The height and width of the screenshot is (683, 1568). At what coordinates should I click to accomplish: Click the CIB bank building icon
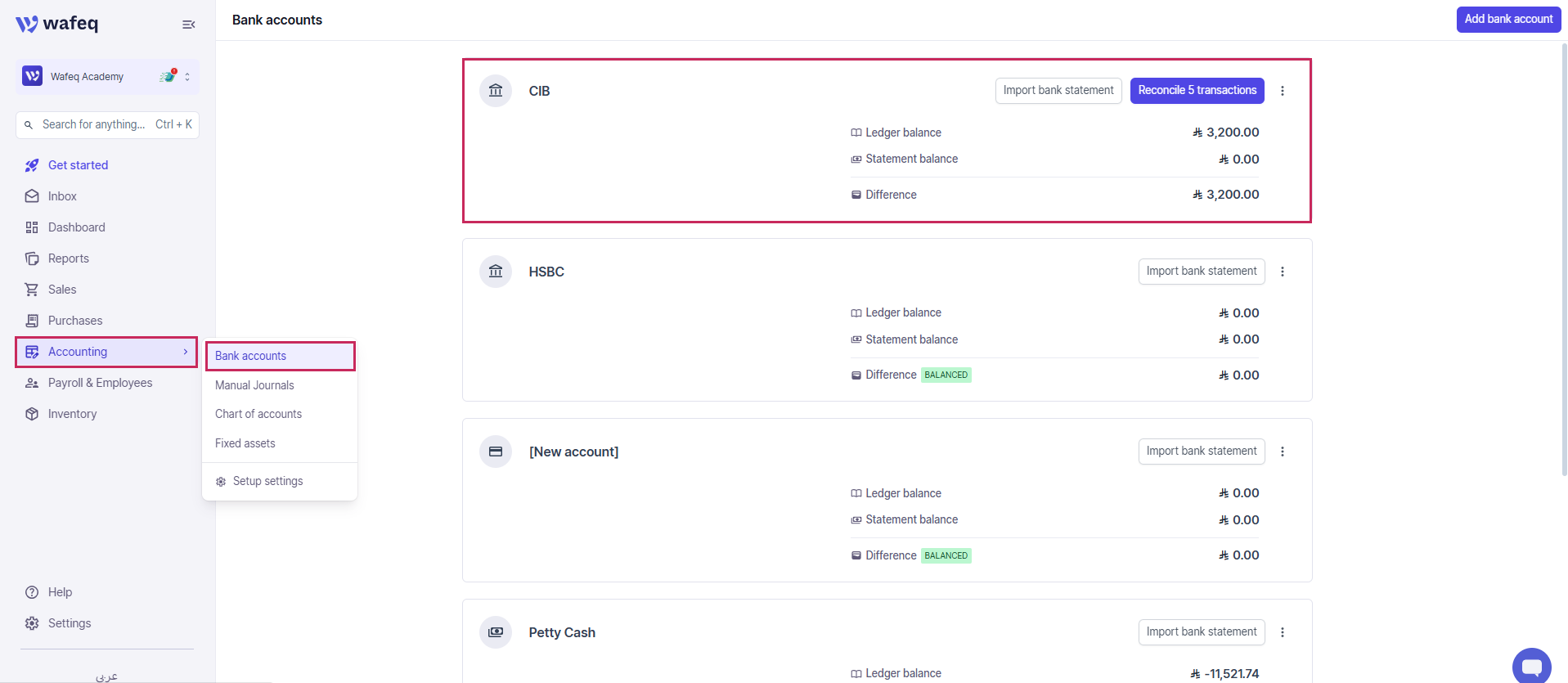[496, 91]
